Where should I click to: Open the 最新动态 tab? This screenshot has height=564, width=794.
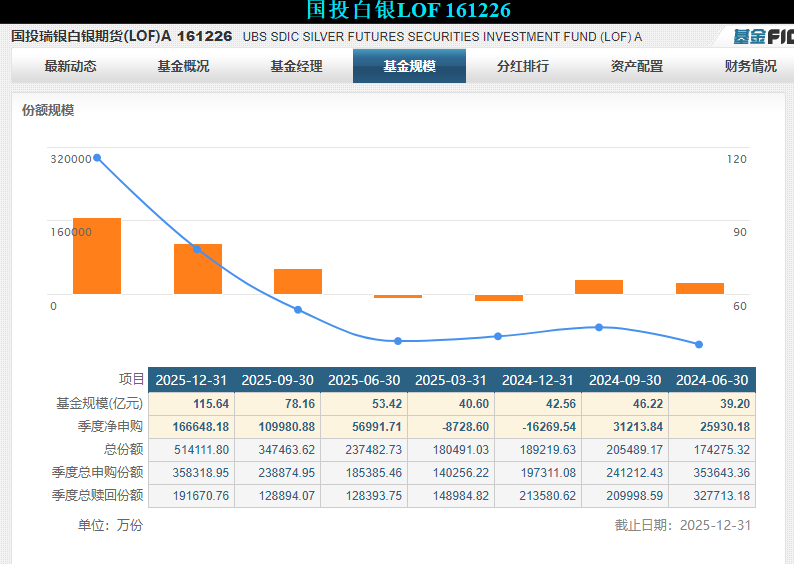[70, 66]
